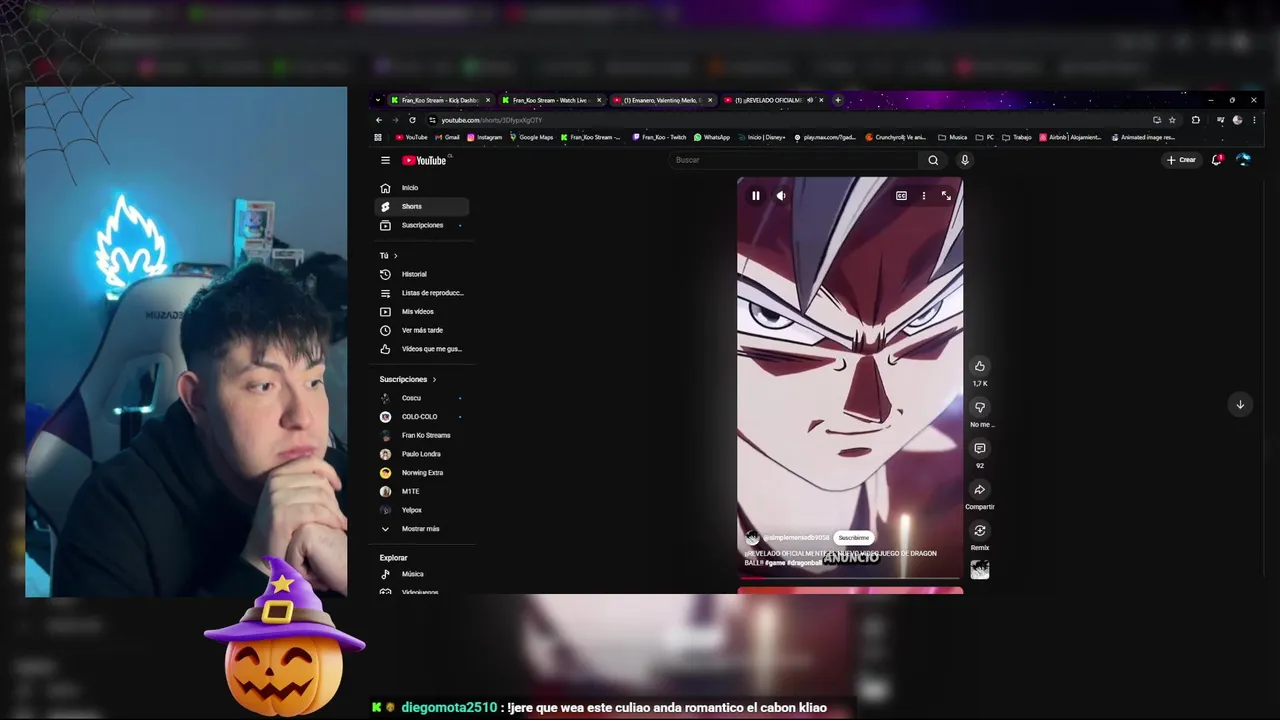This screenshot has height=720, width=1280.
Task: Expand the Suscripciones section header chevron
Action: pyautogui.click(x=434, y=379)
